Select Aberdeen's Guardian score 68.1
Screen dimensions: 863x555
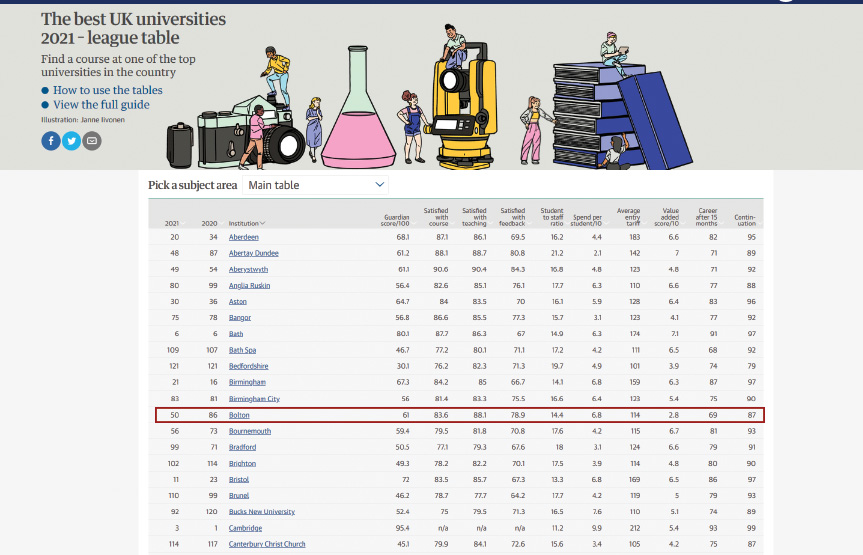pyautogui.click(x=403, y=237)
